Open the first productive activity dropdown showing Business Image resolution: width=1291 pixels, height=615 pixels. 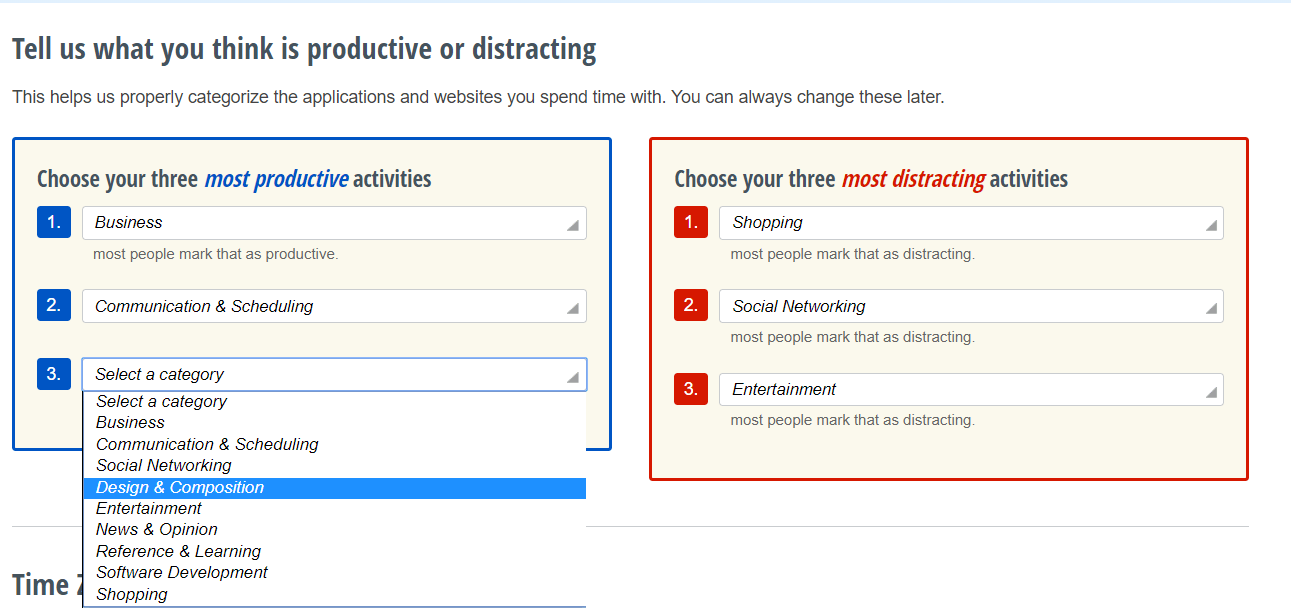pos(334,222)
